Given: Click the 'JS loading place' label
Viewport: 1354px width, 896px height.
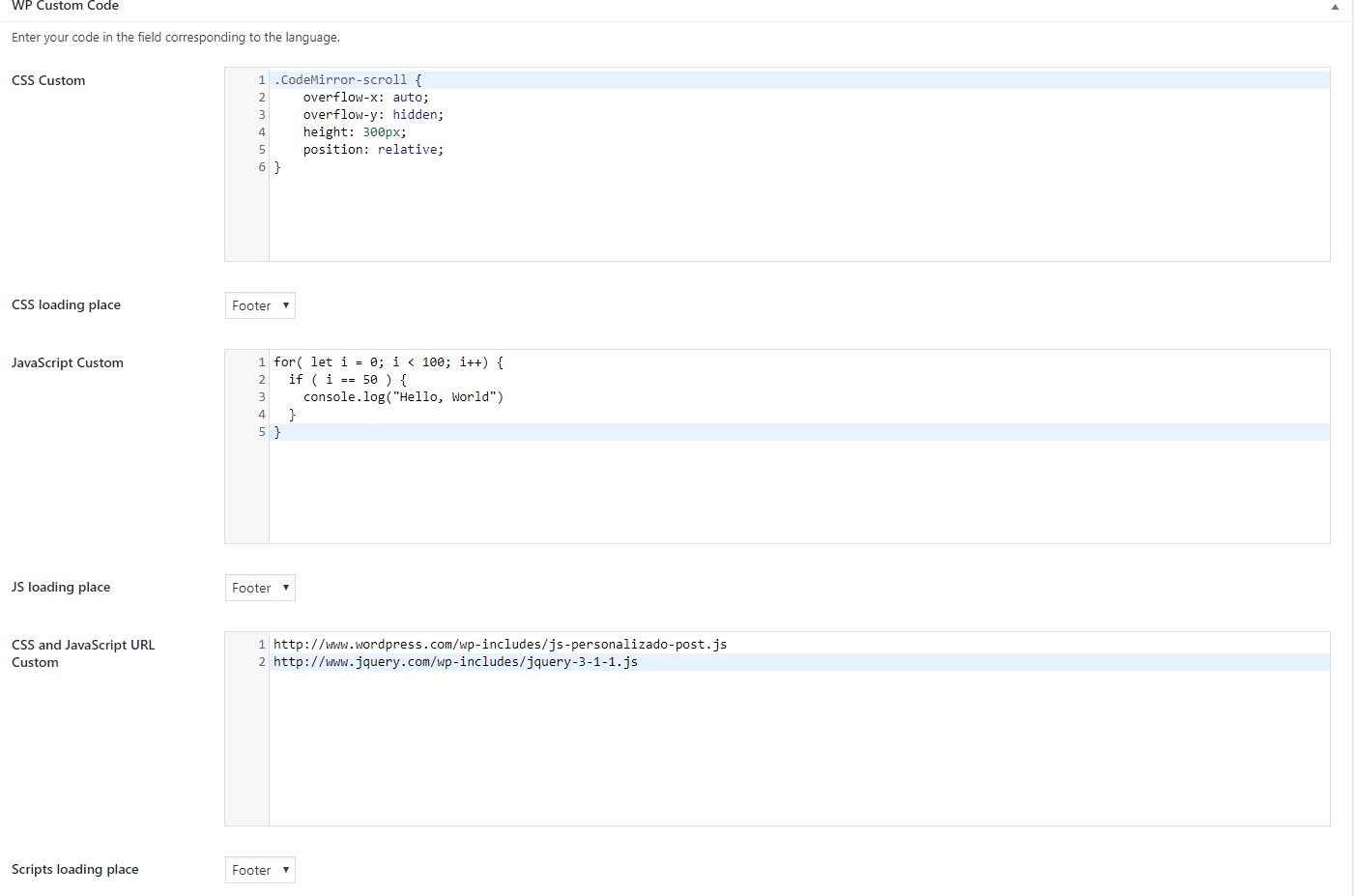Looking at the screenshot, I should 61,587.
